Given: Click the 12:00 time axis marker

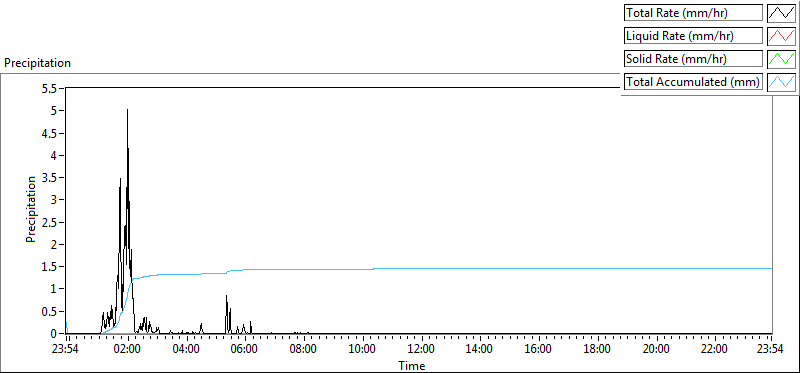Looking at the screenshot, I should (x=422, y=350).
